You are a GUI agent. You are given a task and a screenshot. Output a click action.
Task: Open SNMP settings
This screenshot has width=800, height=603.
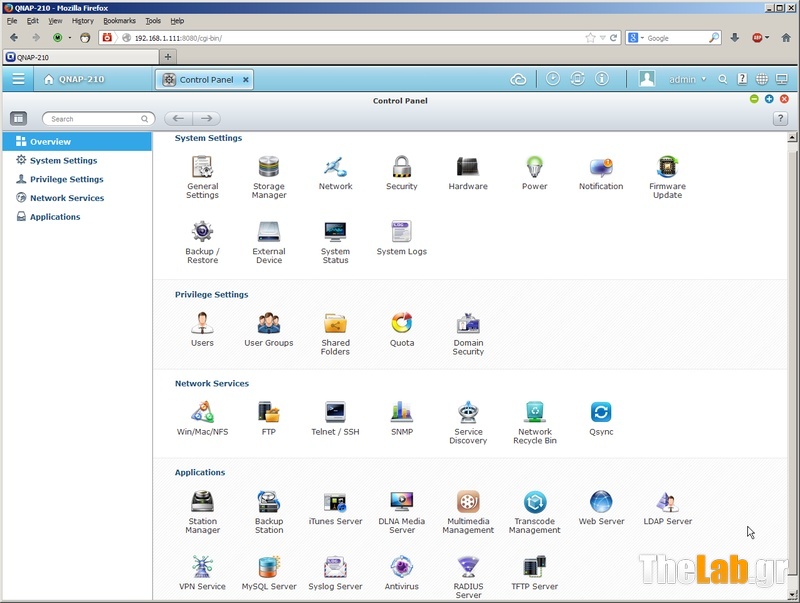[x=402, y=418]
